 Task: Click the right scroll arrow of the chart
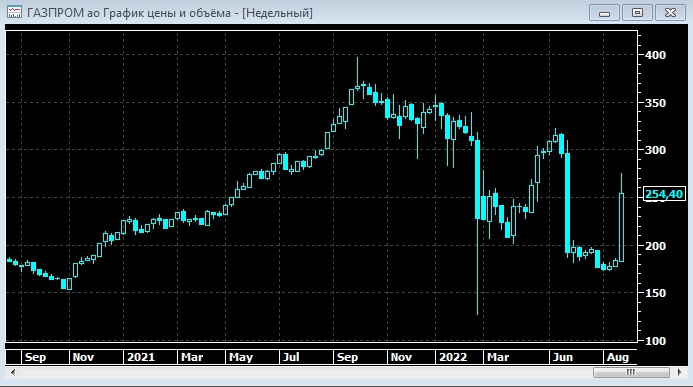point(679,372)
